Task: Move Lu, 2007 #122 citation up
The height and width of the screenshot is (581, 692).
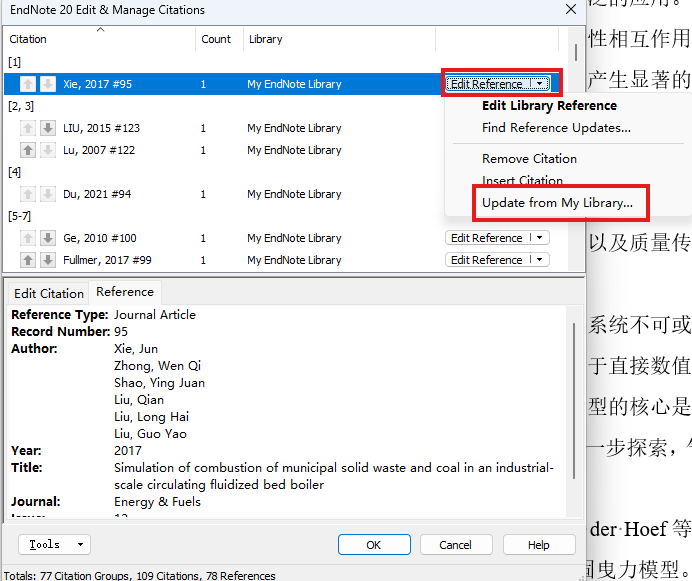Action: pos(28,150)
